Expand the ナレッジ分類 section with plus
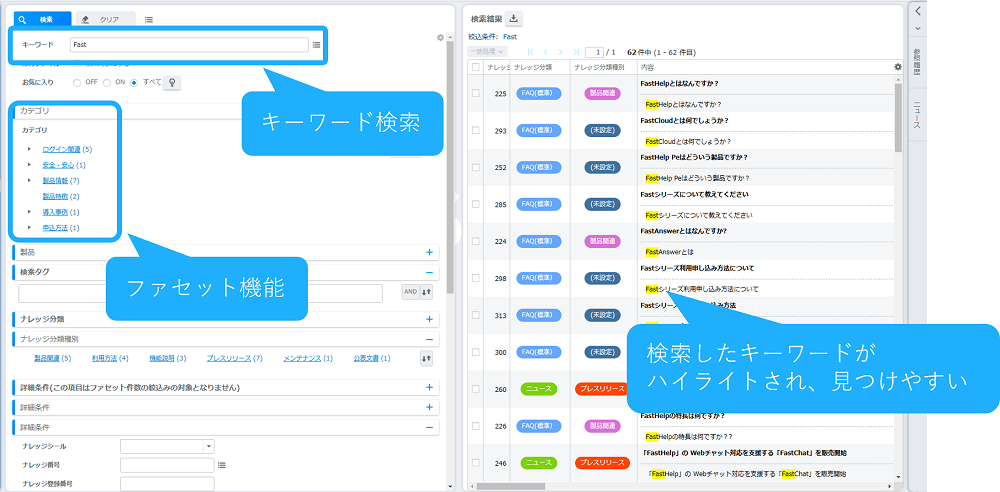The height and width of the screenshot is (492, 1000). coord(429,319)
